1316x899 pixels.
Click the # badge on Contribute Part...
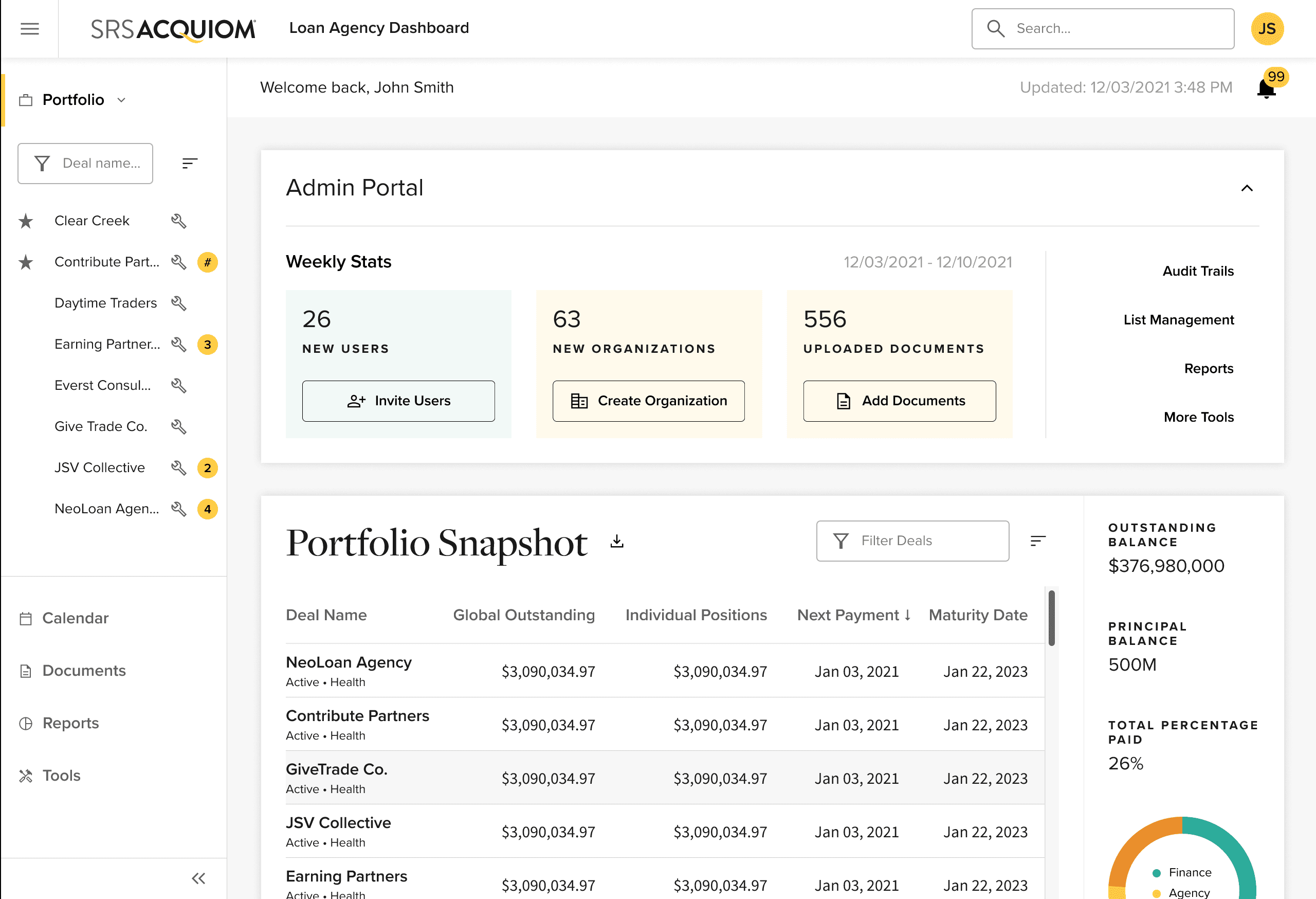[208, 262]
